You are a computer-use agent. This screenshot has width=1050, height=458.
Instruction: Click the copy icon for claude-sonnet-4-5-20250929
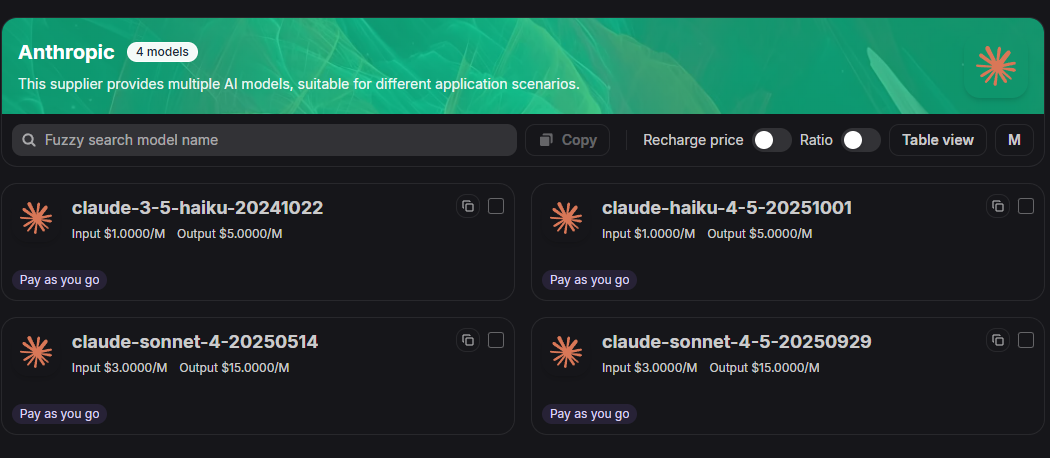click(998, 340)
